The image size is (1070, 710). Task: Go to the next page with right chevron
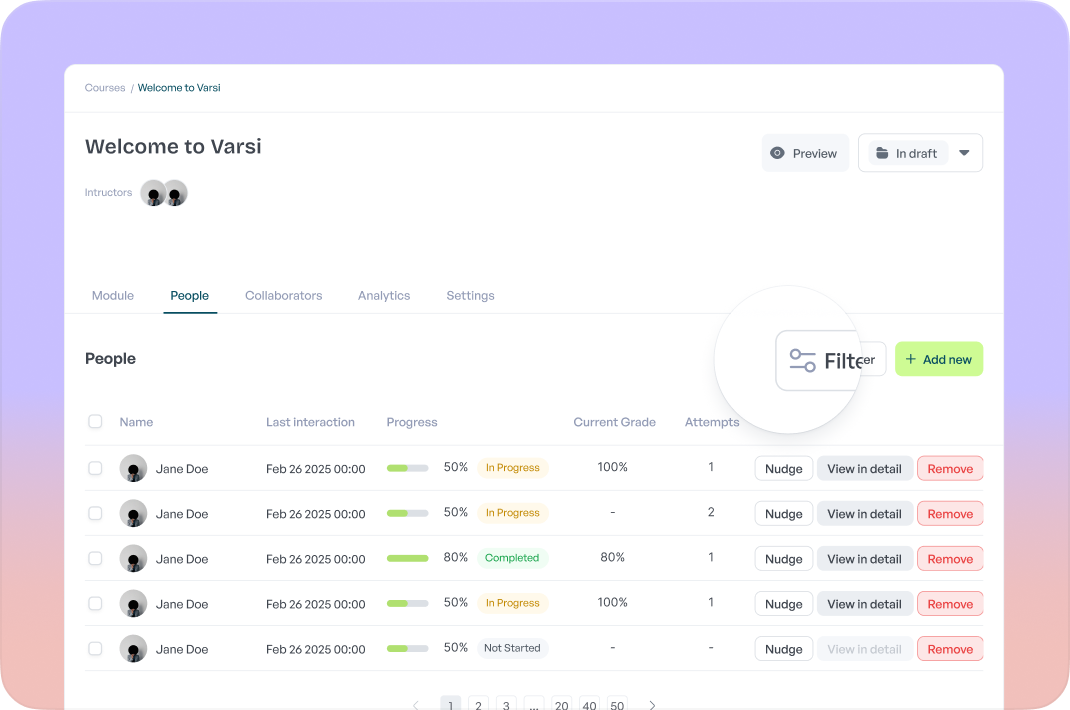pyautogui.click(x=652, y=705)
